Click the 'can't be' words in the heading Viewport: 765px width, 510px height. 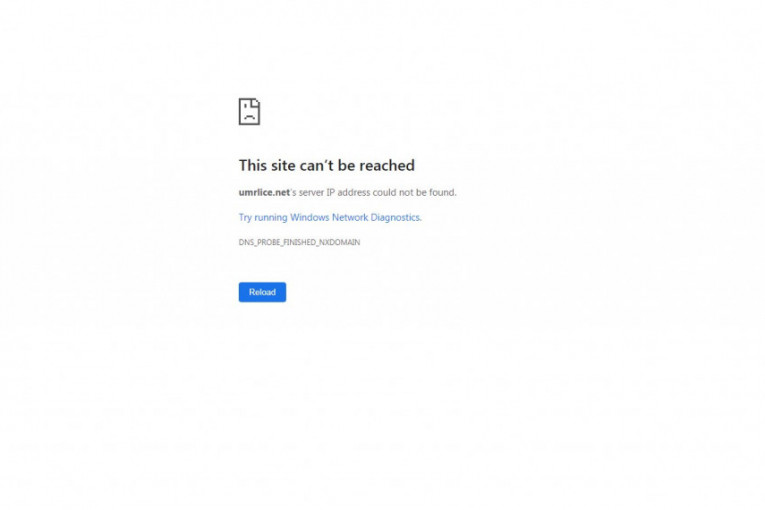tap(327, 165)
